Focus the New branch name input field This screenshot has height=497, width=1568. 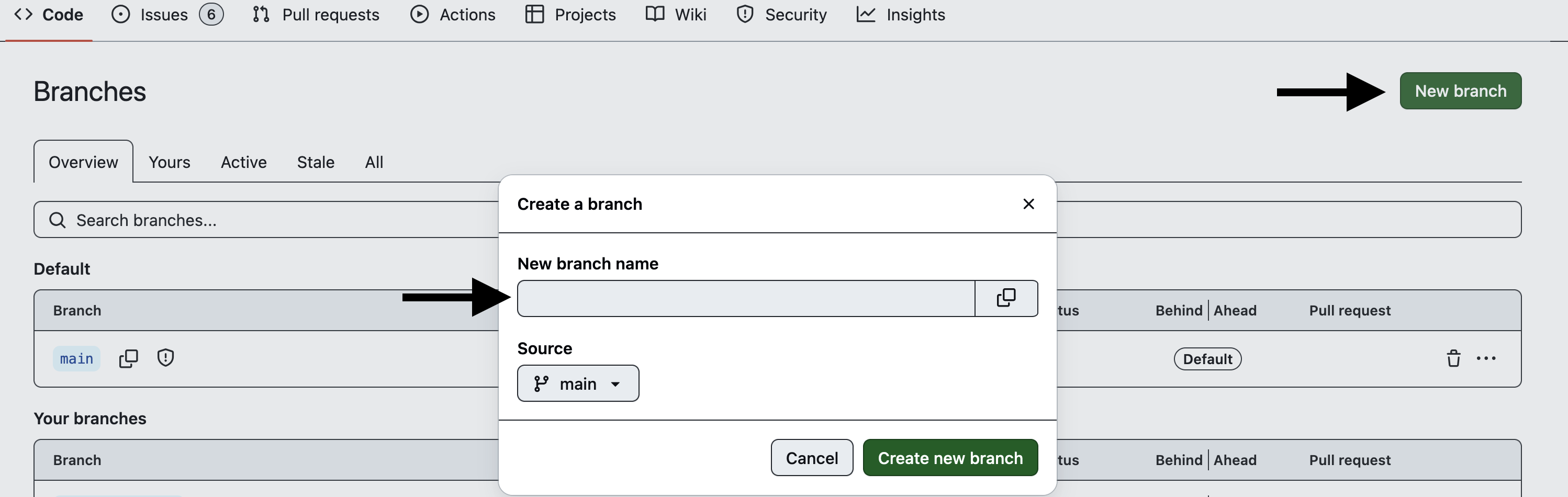pos(746,298)
